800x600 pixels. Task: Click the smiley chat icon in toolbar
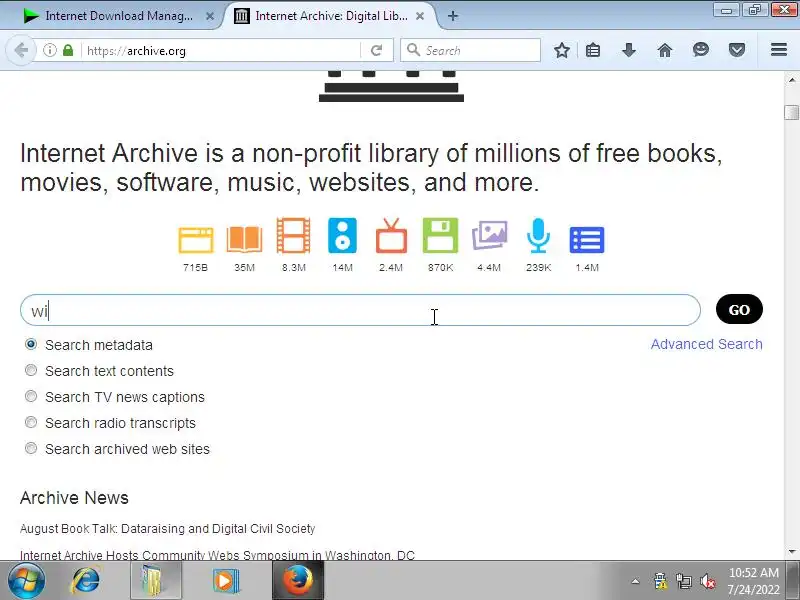(701, 49)
